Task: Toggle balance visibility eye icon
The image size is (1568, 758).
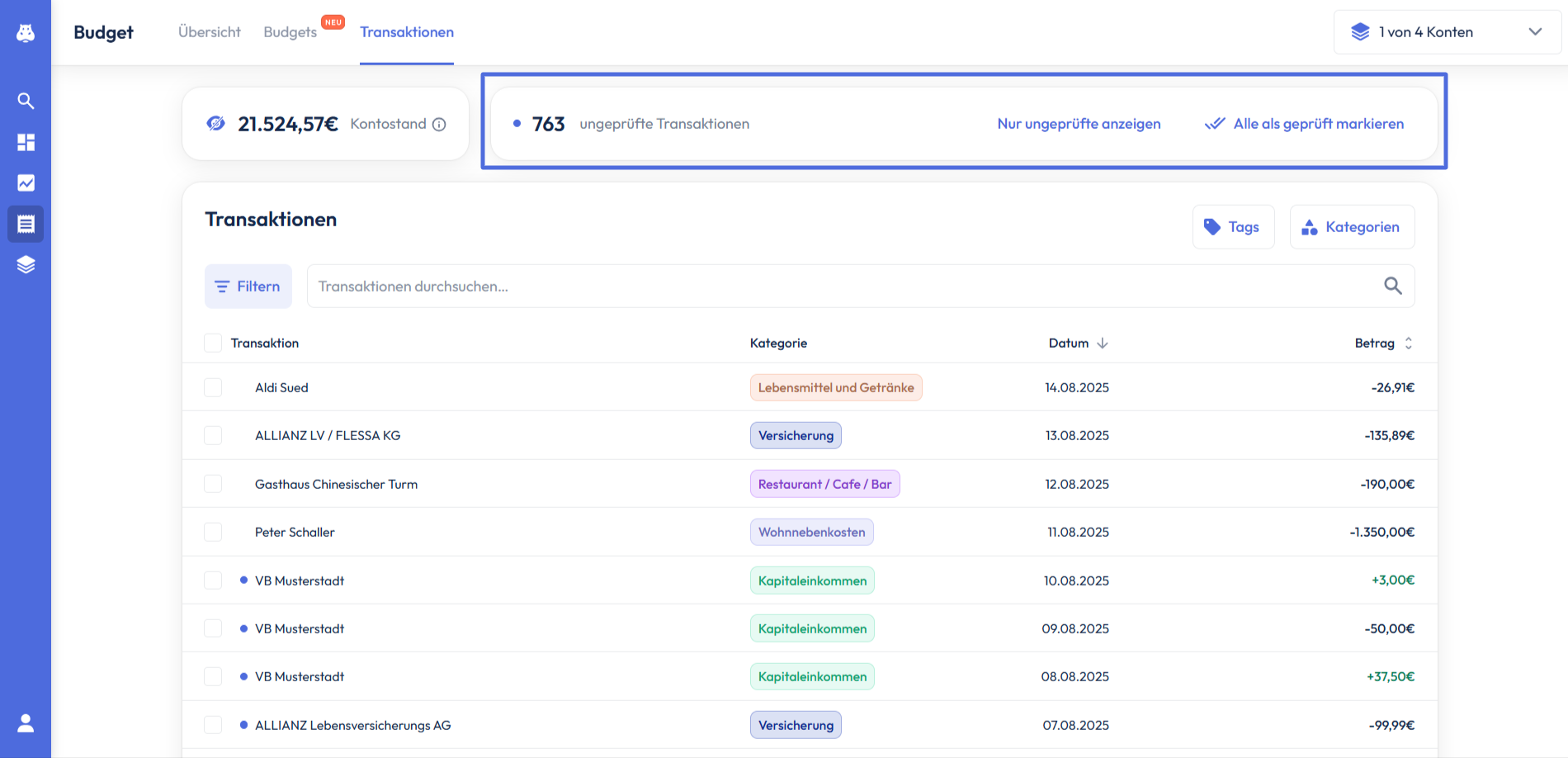Action: 215,124
